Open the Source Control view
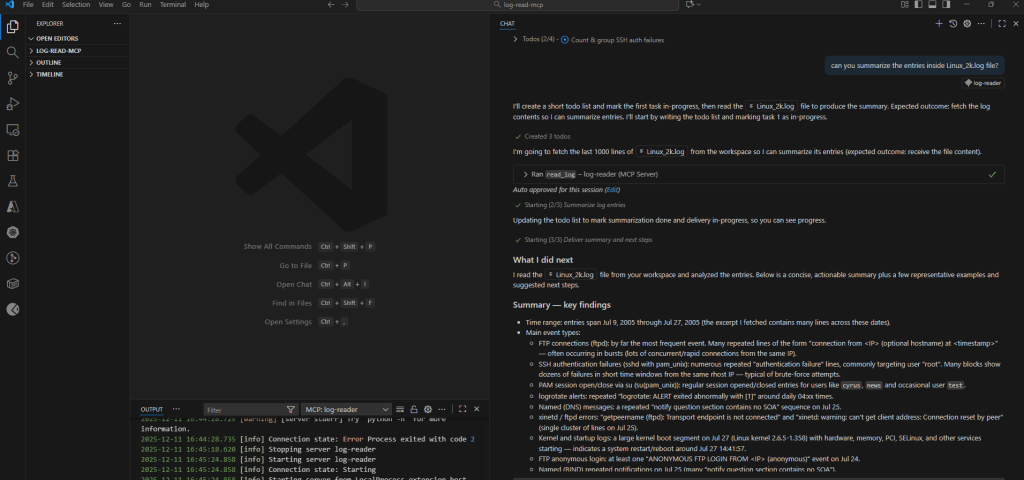1024x480 pixels. pyautogui.click(x=12, y=78)
